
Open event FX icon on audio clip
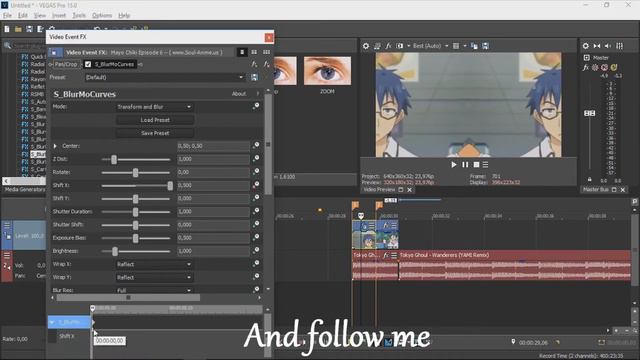tap(386, 255)
